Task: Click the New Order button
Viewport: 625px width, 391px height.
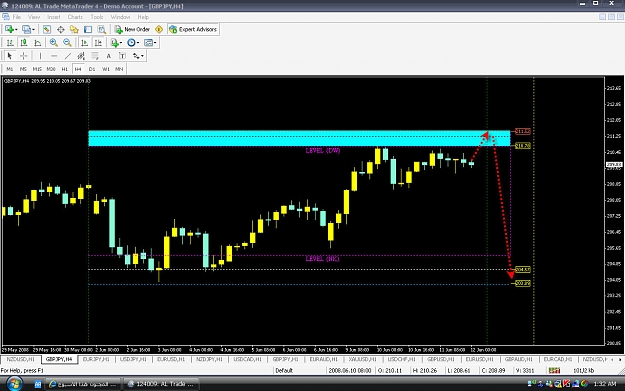Action: click(x=132, y=29)
